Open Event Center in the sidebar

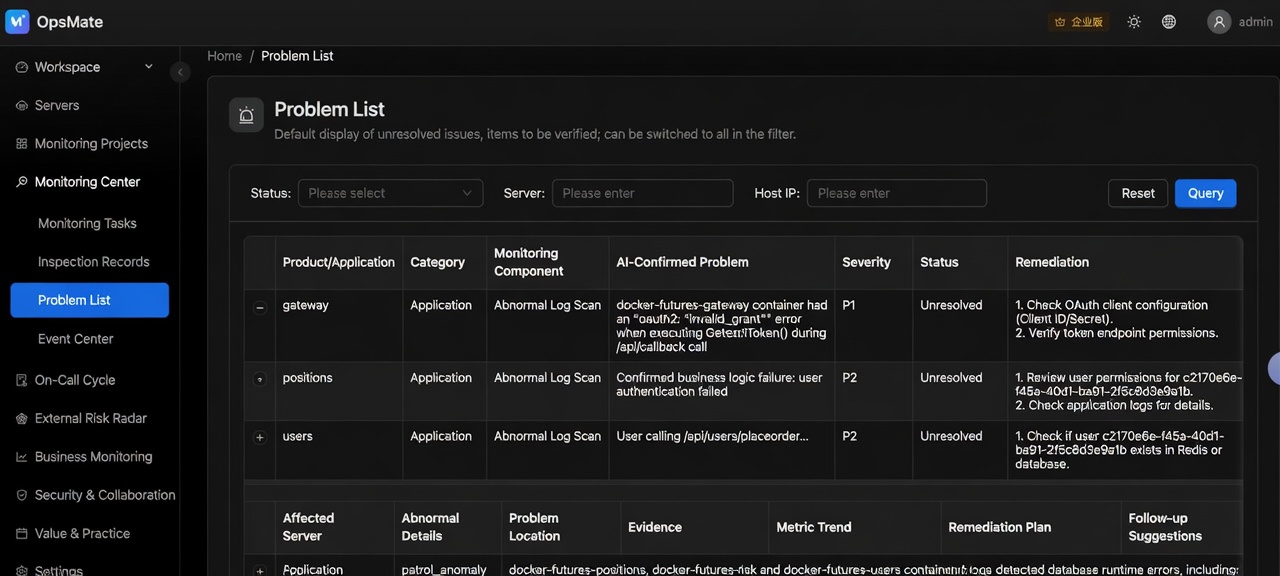point(76,339)
